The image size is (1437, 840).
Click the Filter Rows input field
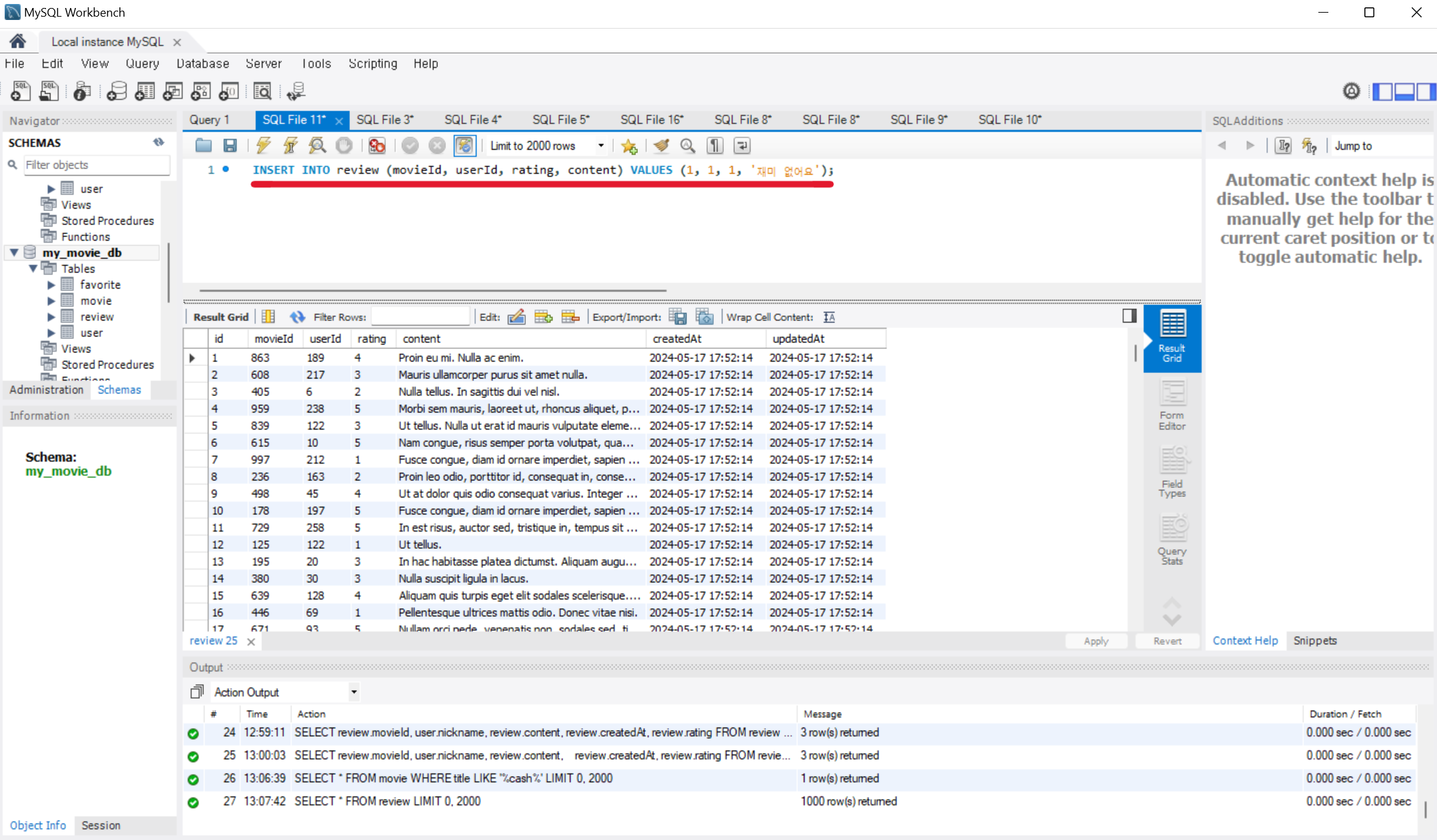click(x=420, y=317)
